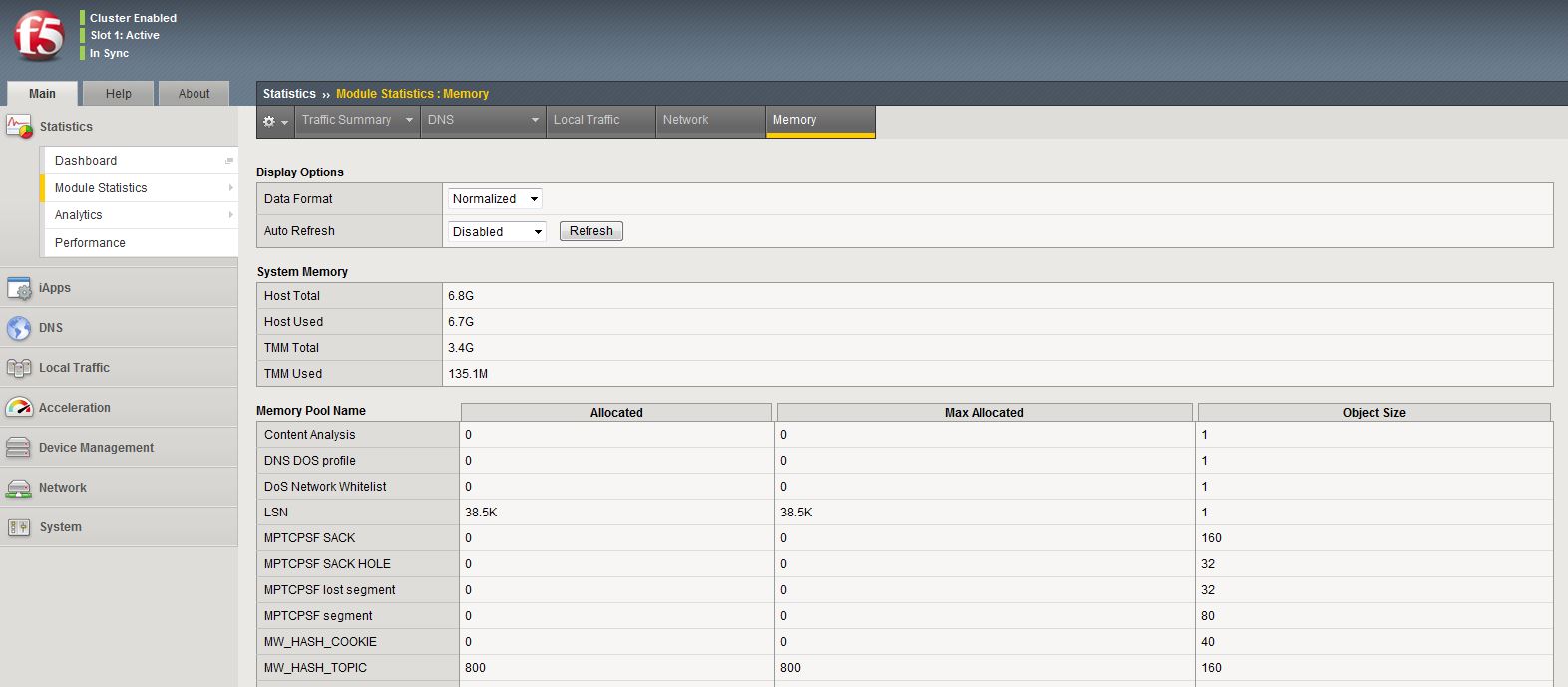Switch to the Help tab
The width and height of the screenshot is (1568, 687).
click(119, 94)
